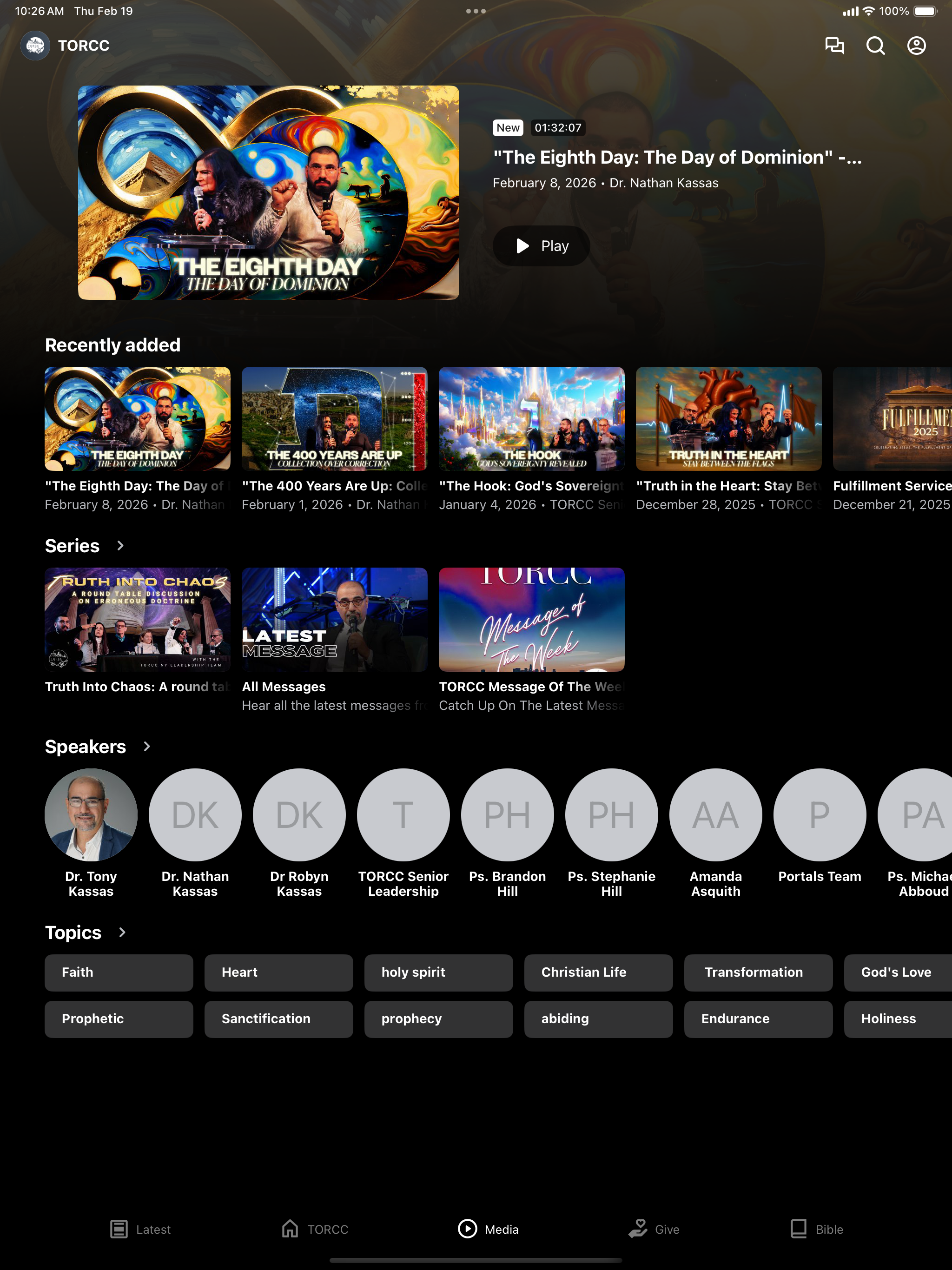Choose the abiding topic
Image resolution: width=952 pixels, height=1270 pixels.
[x=598, y=1019]
